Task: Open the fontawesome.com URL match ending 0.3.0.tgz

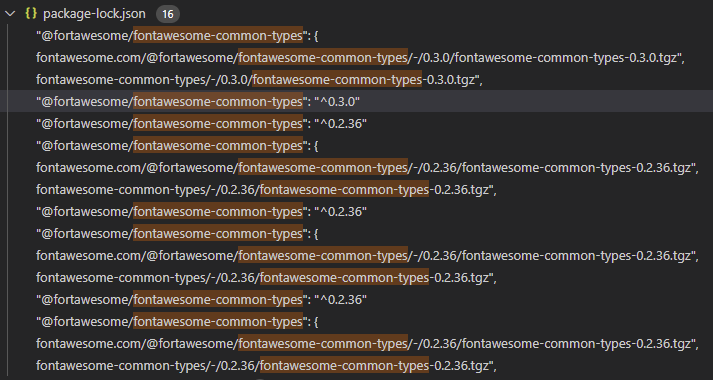Action: click(x=361, y=58)
